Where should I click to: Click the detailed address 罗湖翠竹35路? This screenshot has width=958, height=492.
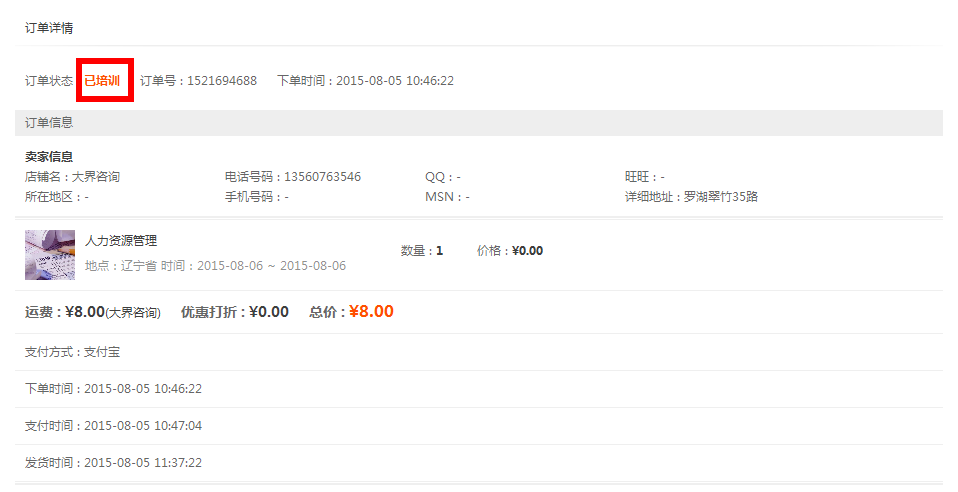tap(720, 197)
